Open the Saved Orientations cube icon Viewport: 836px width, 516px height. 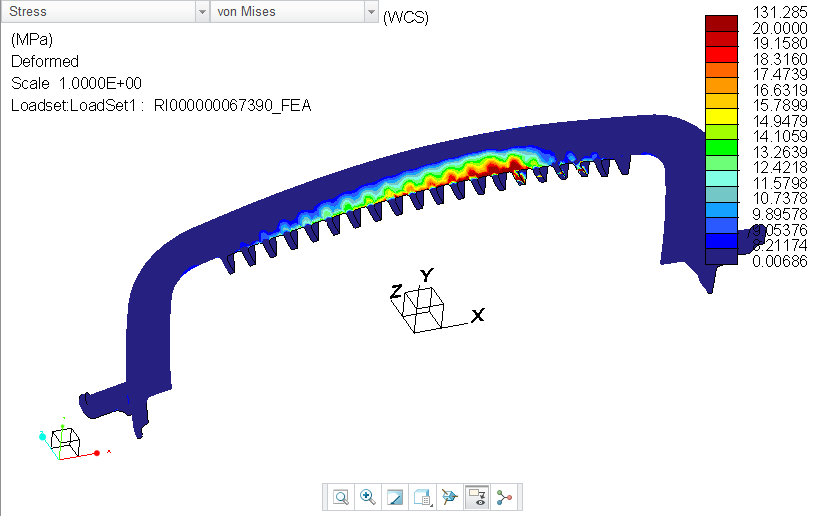422,497
